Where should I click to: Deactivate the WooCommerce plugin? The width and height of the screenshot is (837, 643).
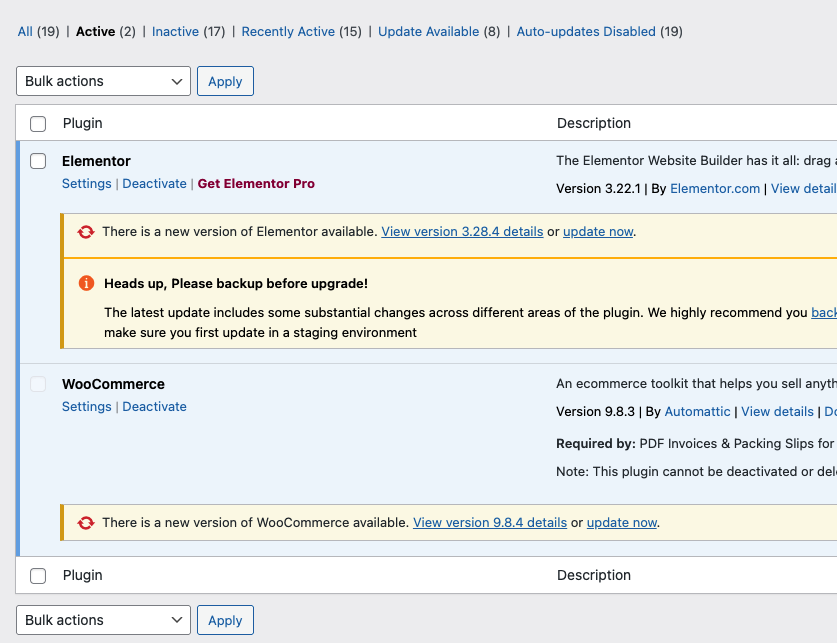pos(154,407)
